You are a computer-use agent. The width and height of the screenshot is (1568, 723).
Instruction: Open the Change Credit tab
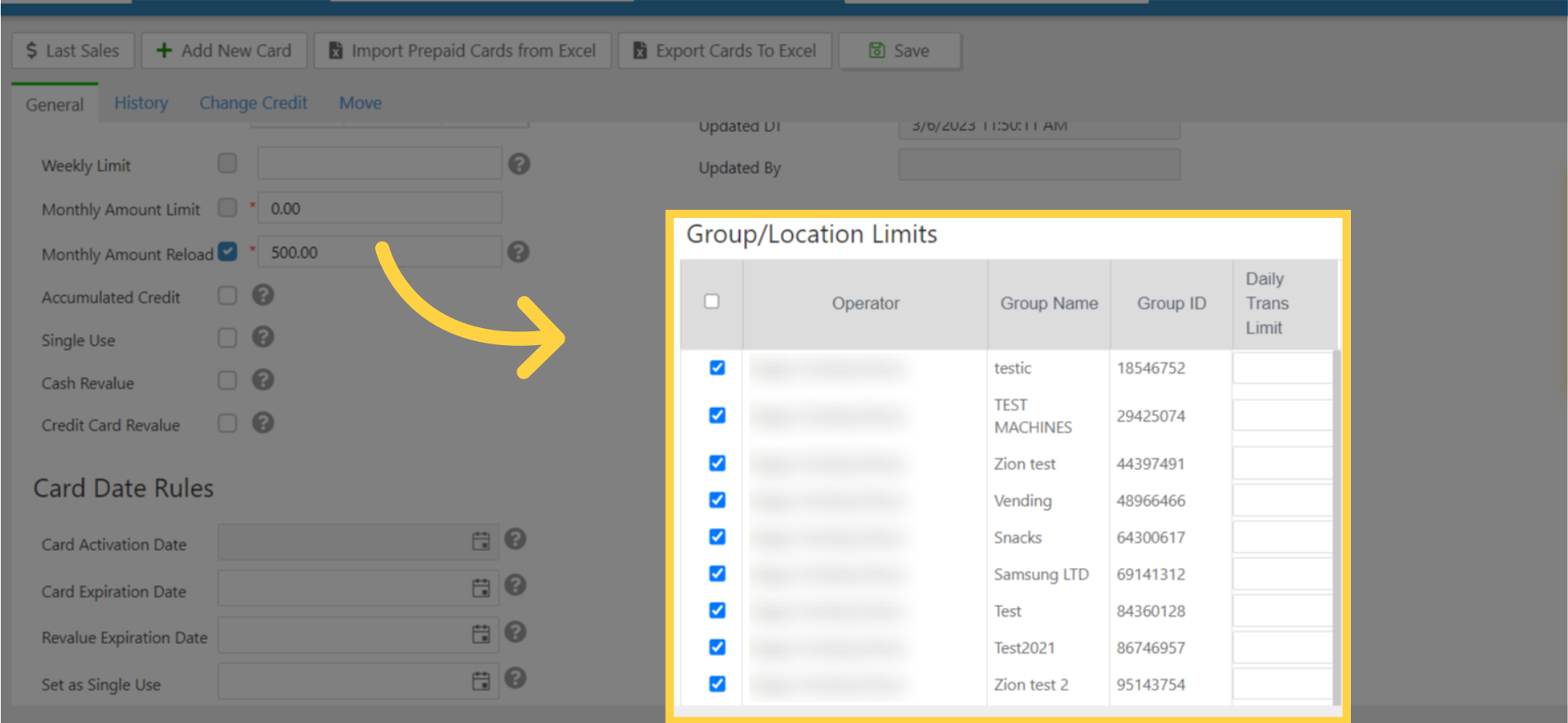(x=254, y=103)
